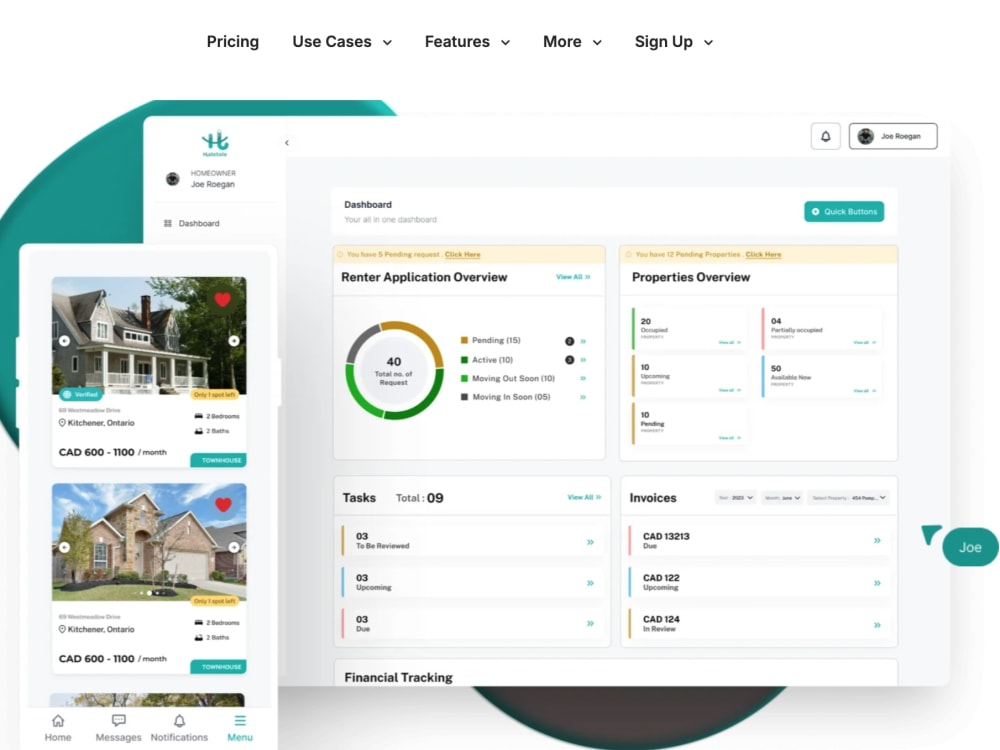Viewport: 1000px width, 750px height.
Task: Collapse the sidebar using the chevron icon
Action: (x=287, y=142)
